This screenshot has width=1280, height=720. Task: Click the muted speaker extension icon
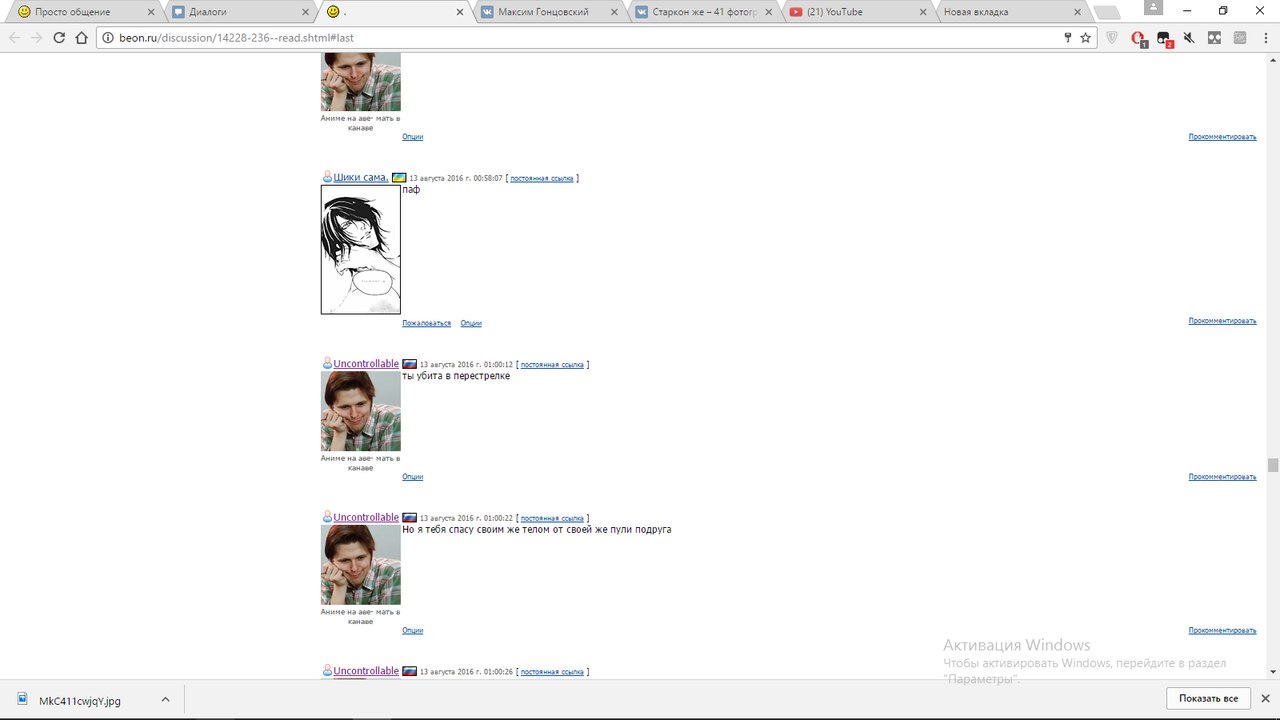[1189, 38]
